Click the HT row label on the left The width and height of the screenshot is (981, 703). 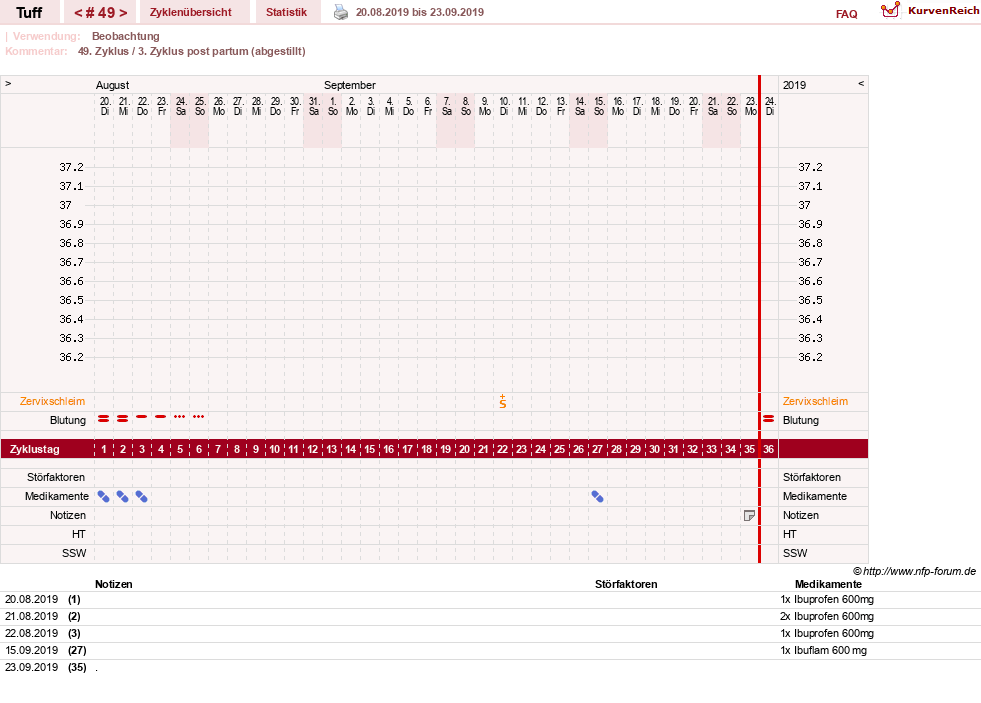tap(78, 534)
